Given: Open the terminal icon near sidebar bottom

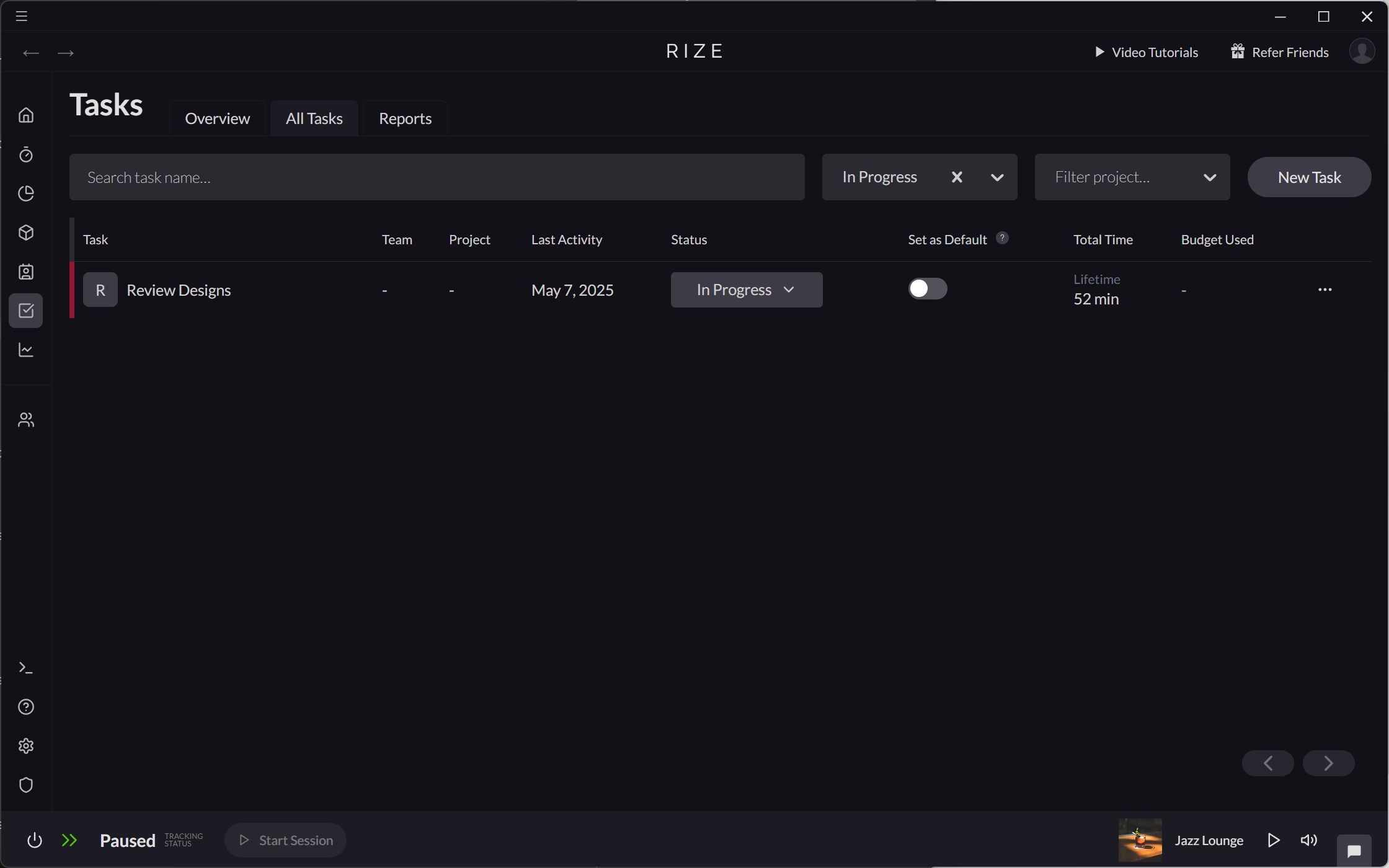Looking at the screenshot, I should [x=26, y=667].
